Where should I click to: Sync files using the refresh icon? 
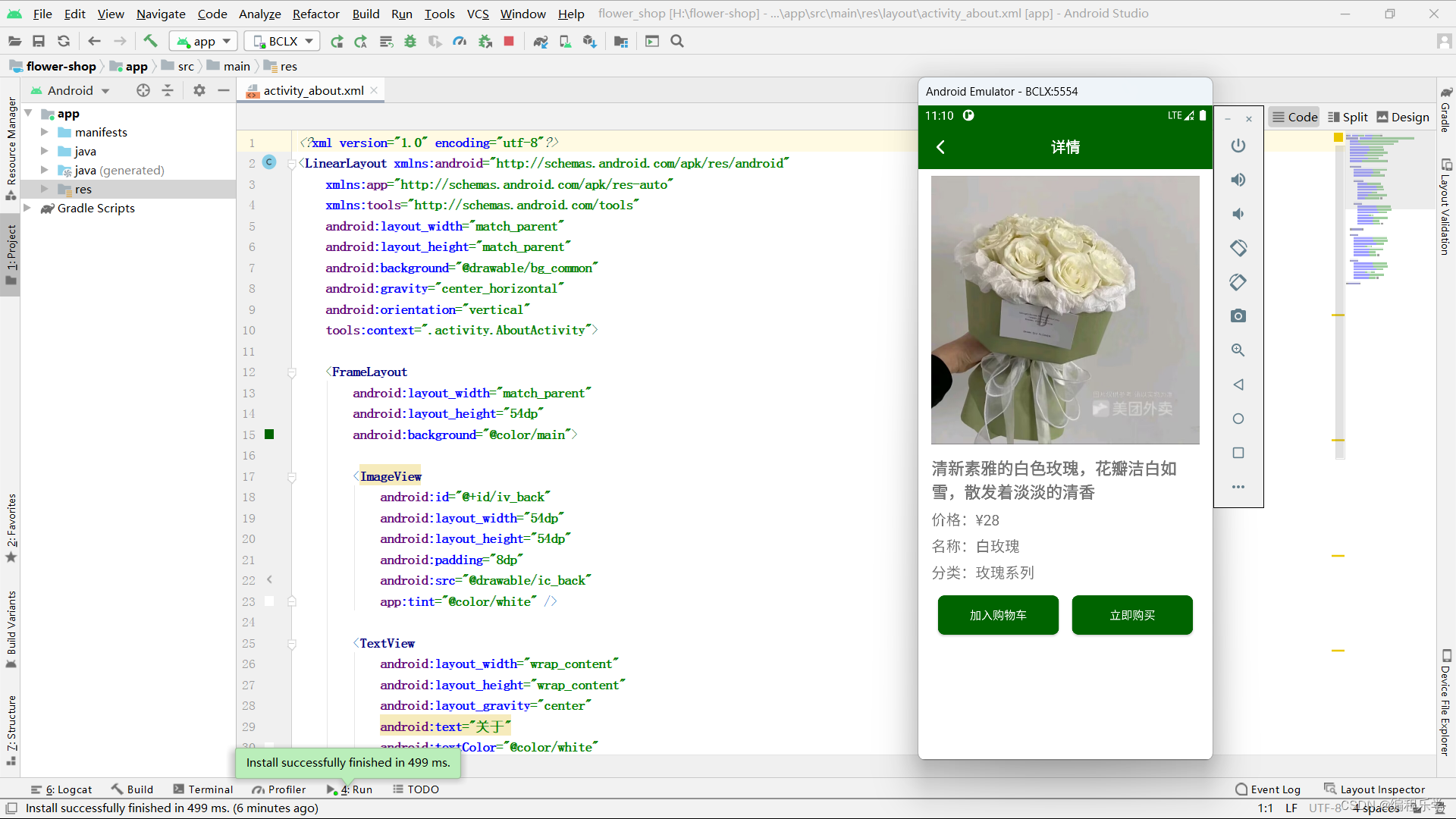(64, 41)
